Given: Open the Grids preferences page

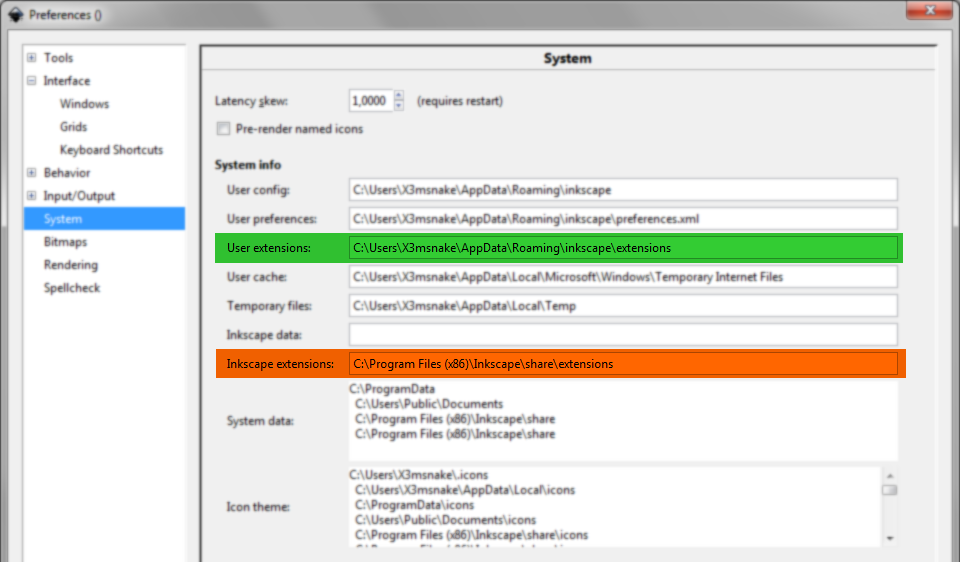Looking at the screenshot, I should [x=73, y=127].
